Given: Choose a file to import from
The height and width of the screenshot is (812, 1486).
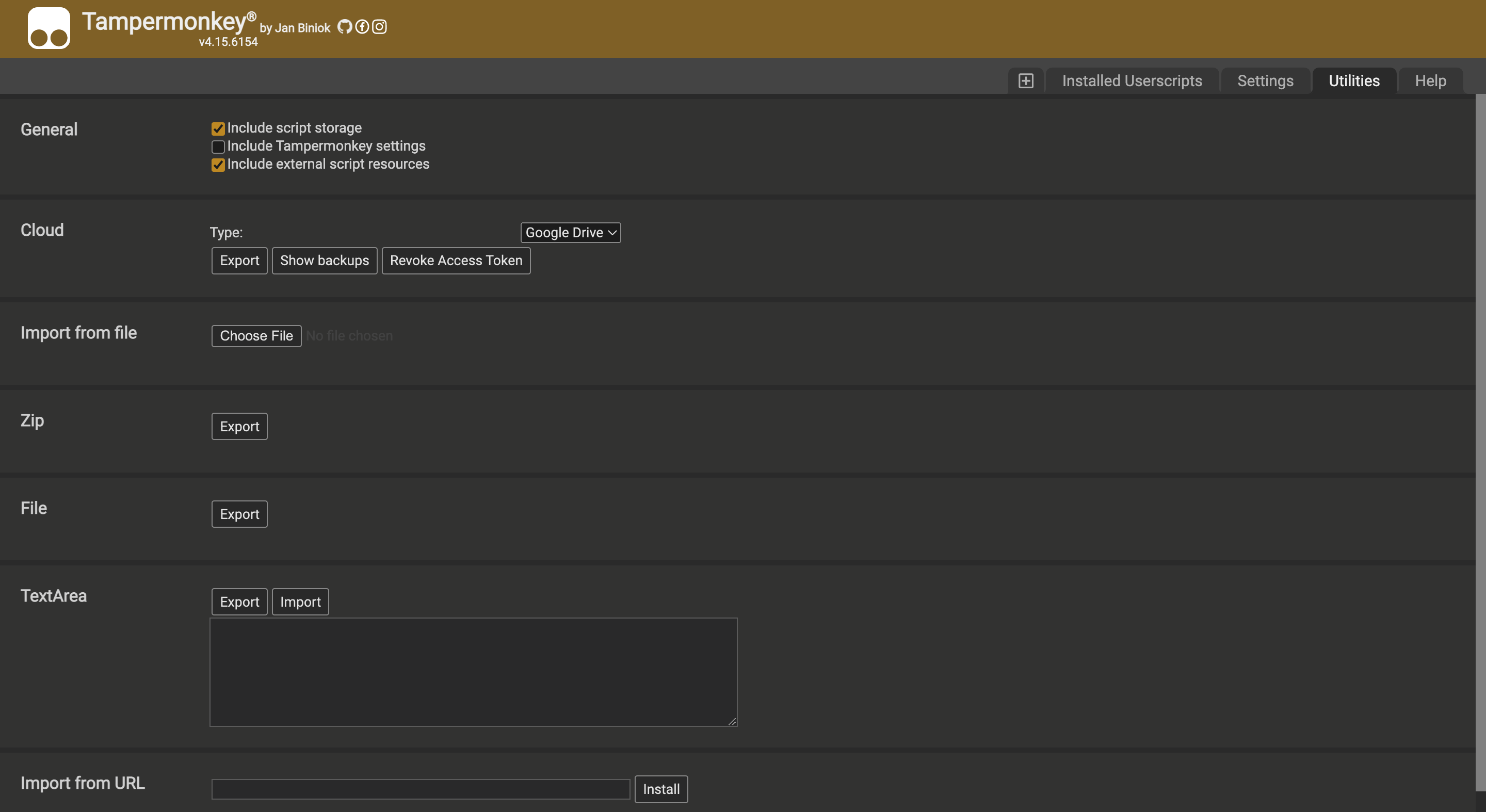Looking at the screenshot, I should click(256, 336).
